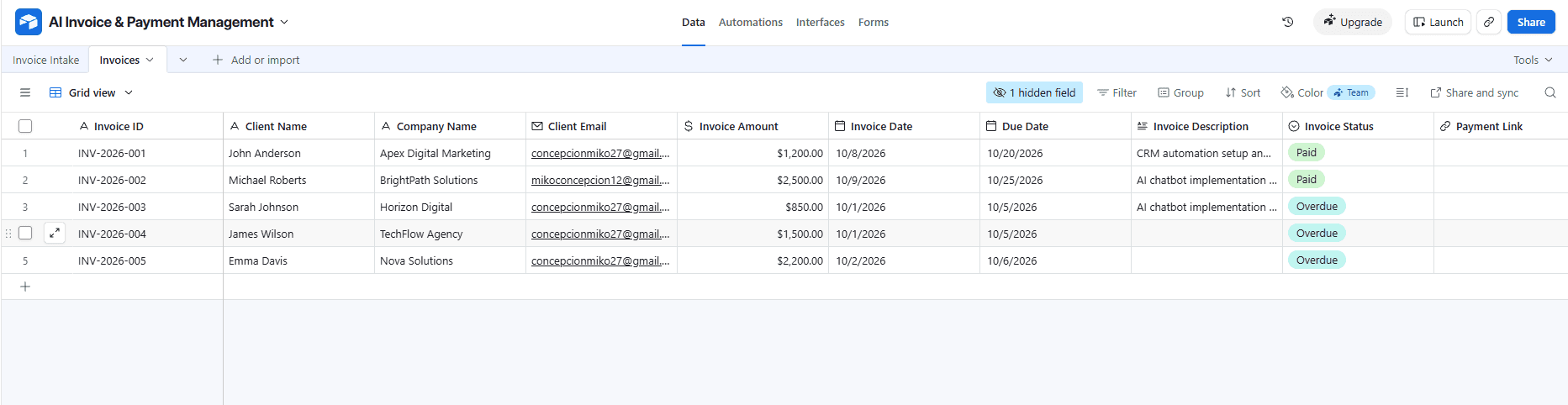Image resolution: width=1568 pixels, height=405 pixels.
Task: Click the blue Share button
Action: (x=1531, y=22)
